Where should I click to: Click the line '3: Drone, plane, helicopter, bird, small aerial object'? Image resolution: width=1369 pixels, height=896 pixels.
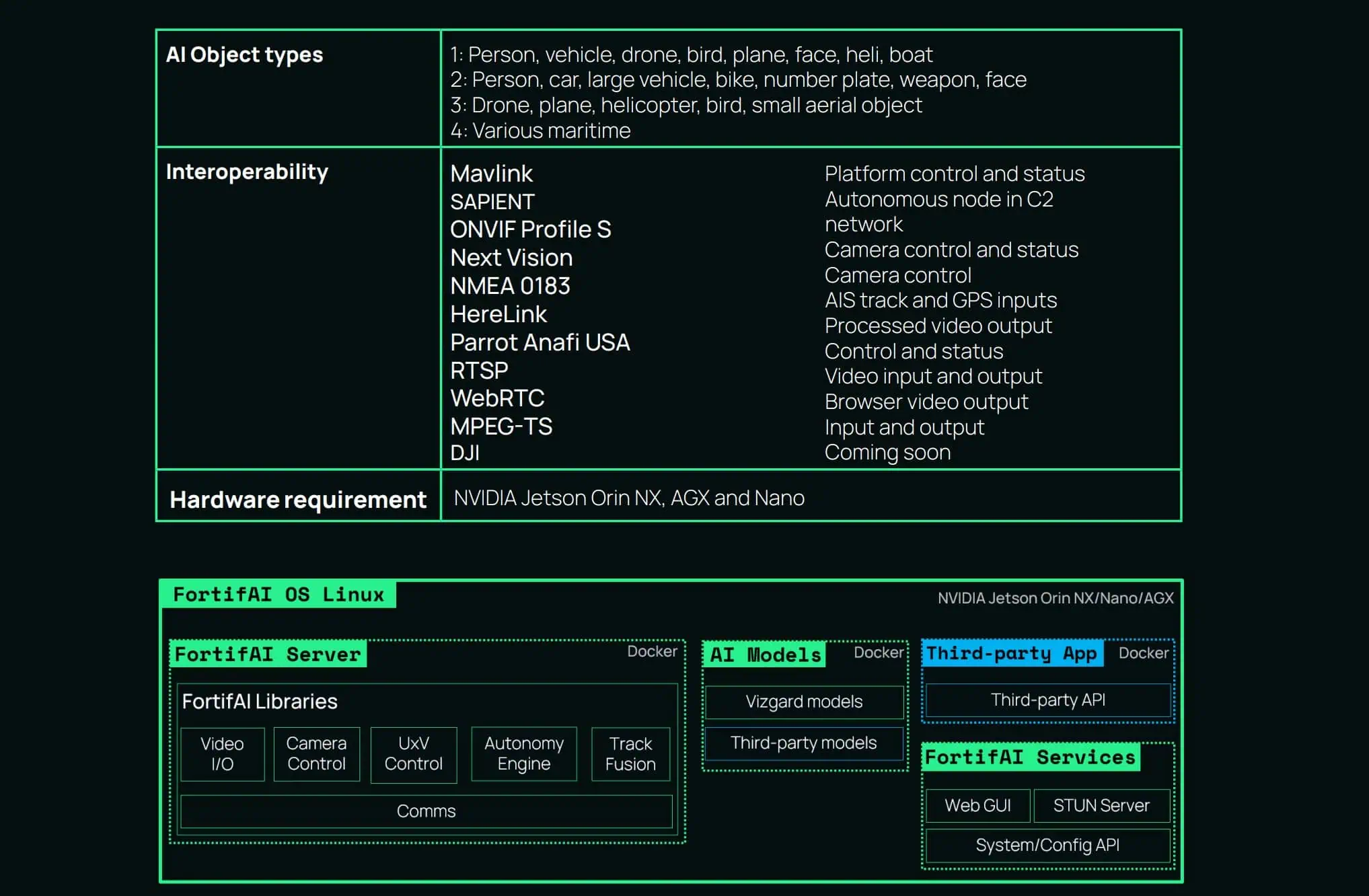click(686, 106)
